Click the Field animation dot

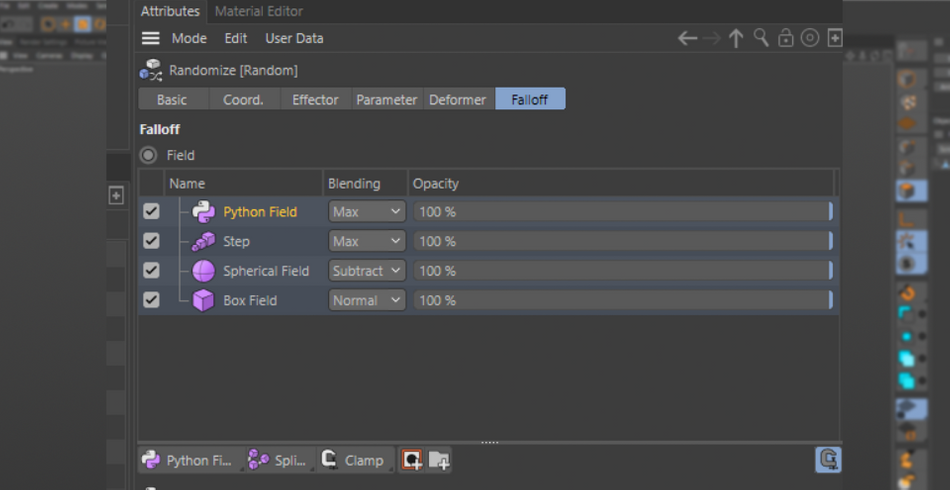coord(148,155)
